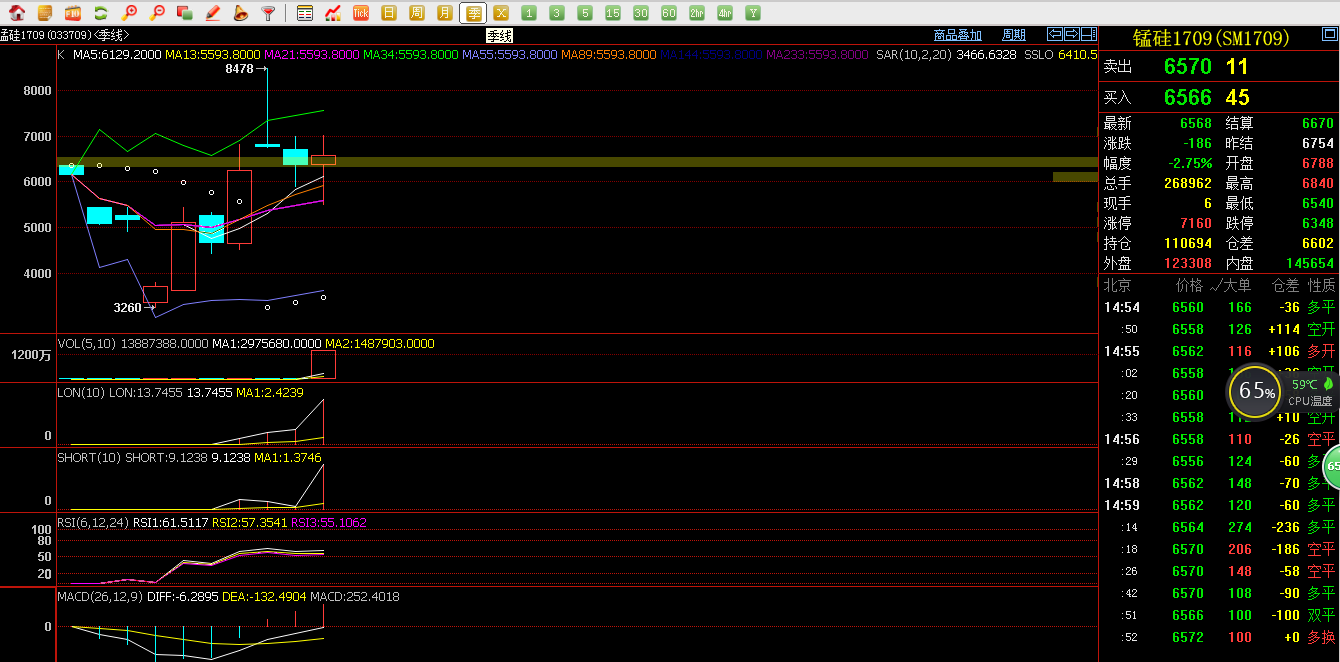Click the 持仓 110694 open interest value
Image resolution: width=1340 pixels, height=662 pixels.
click(x=1188, y=244)
